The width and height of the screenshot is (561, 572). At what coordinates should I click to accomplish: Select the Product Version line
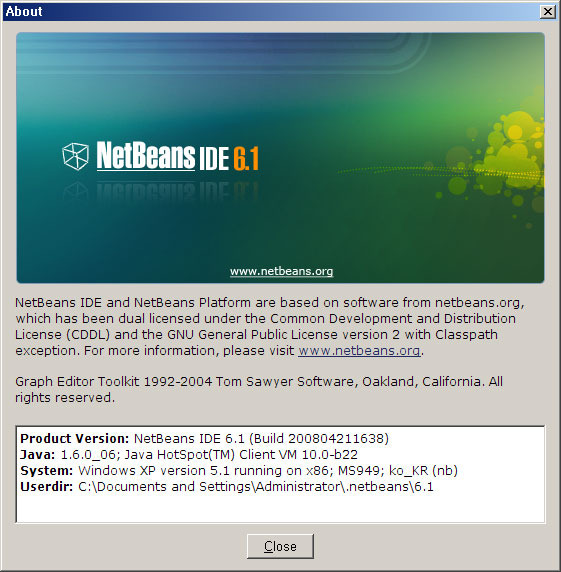[205, 438]
